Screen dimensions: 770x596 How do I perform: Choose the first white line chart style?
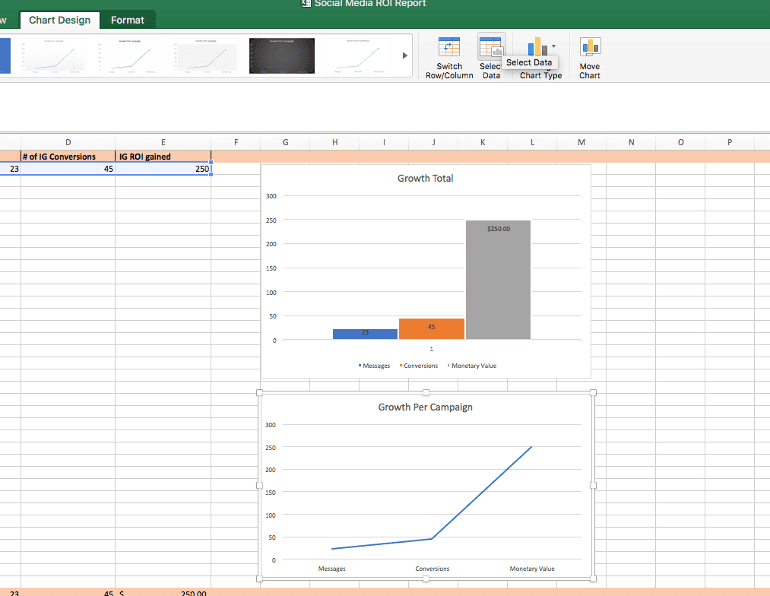point(54,56)
